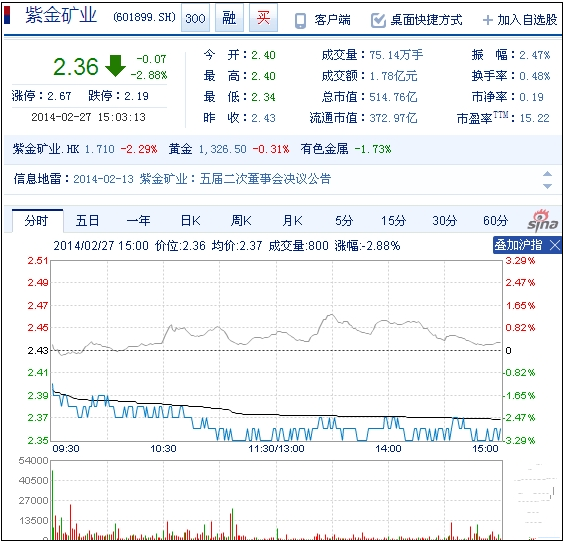
Task: Switch to the 5分 chart tab
Action: coord(344,220)
